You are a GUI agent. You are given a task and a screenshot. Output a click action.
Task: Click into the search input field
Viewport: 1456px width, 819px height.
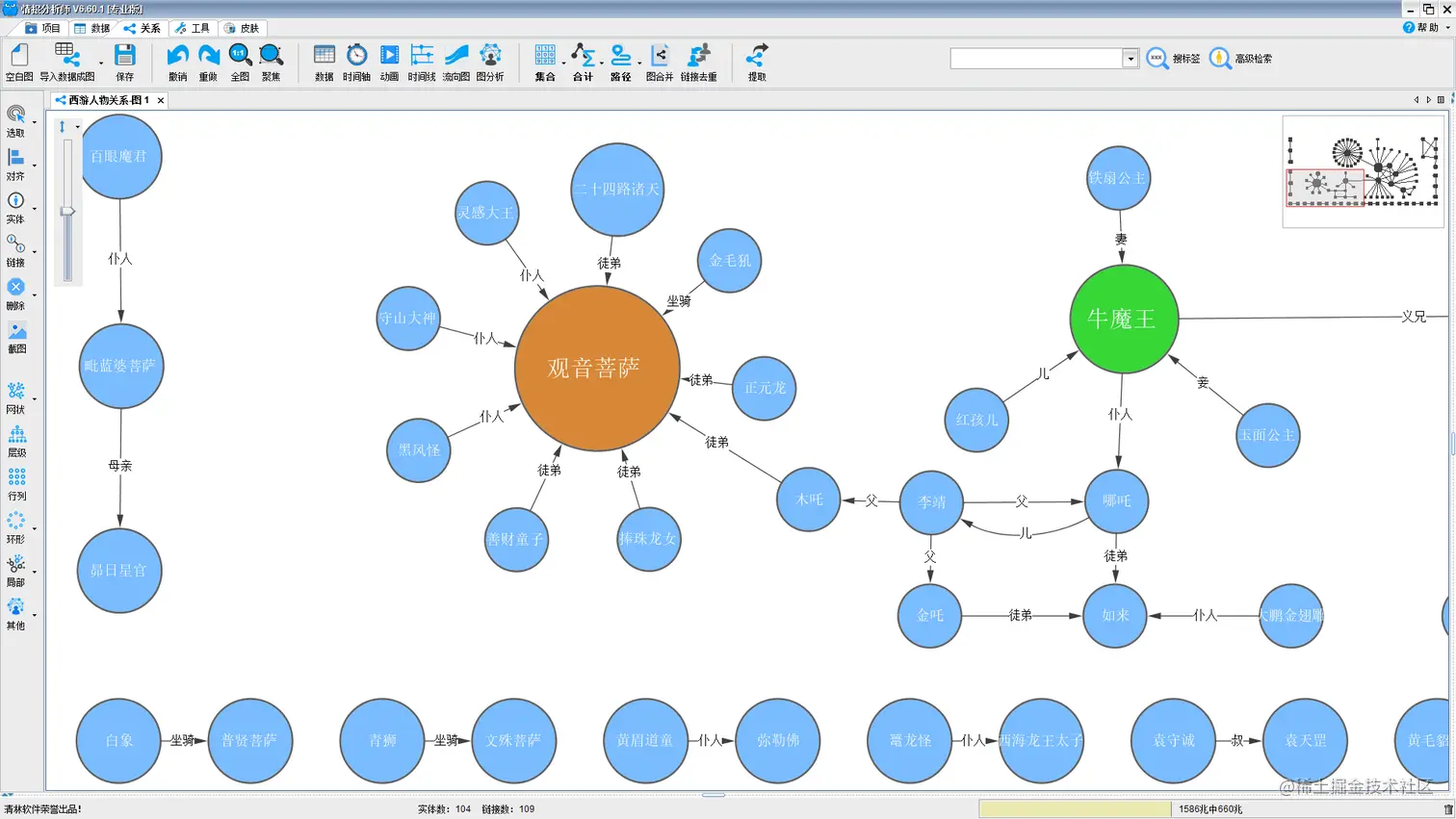point(1037,59)
